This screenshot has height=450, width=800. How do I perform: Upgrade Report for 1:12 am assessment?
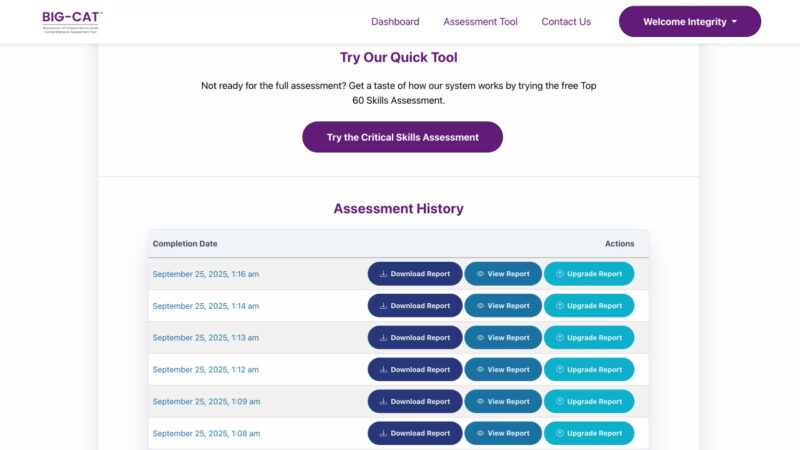[589, 370]
